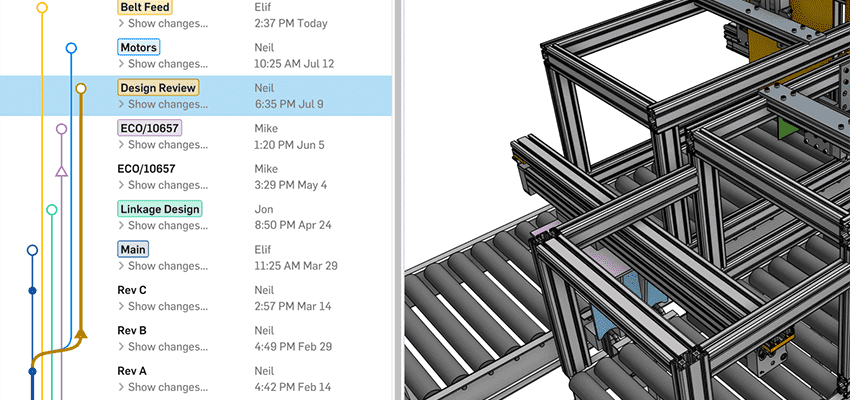
Task: Expand Show changes under Rev B
Action: pyautogui.click(x=163, y=346)
